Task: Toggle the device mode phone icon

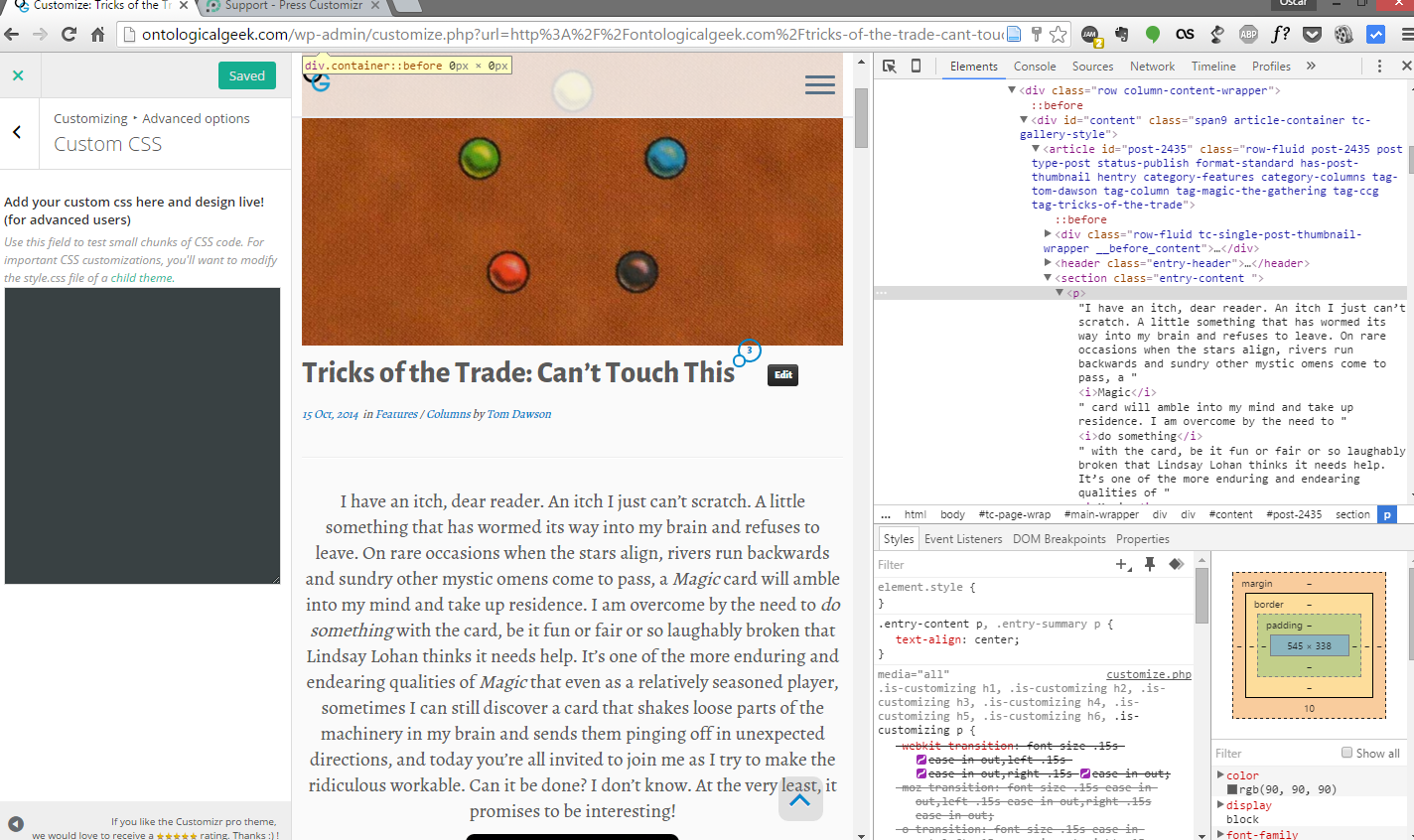Action: pos(916,66)
